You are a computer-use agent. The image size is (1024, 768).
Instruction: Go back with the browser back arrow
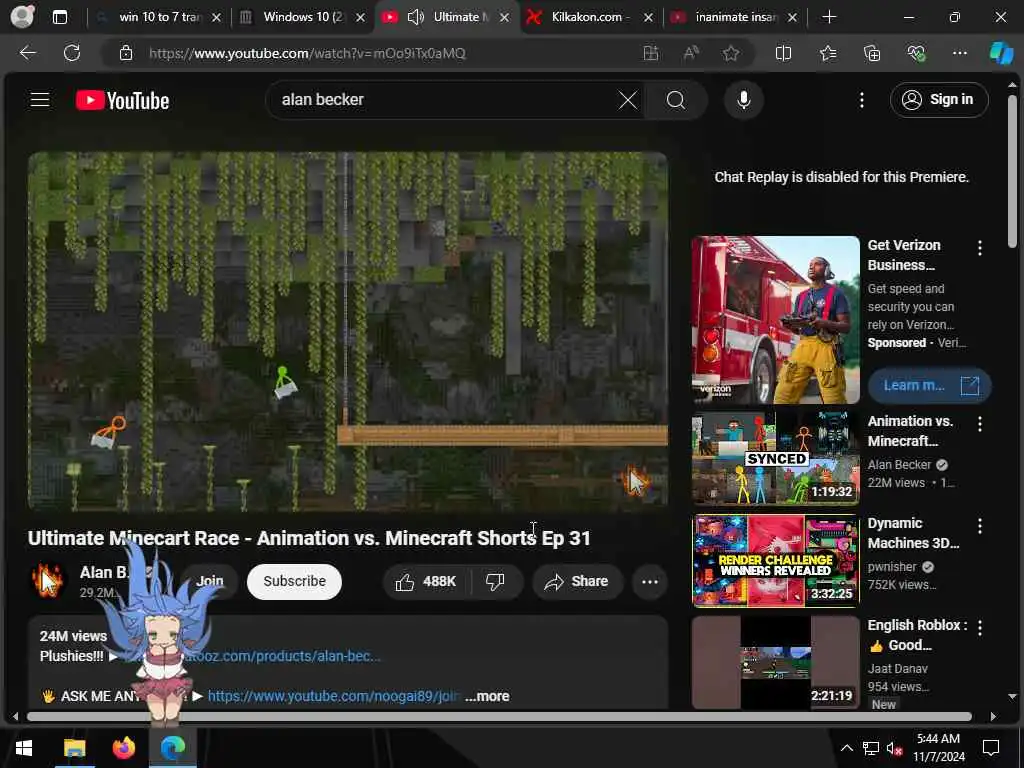click(x=28, y=53)
